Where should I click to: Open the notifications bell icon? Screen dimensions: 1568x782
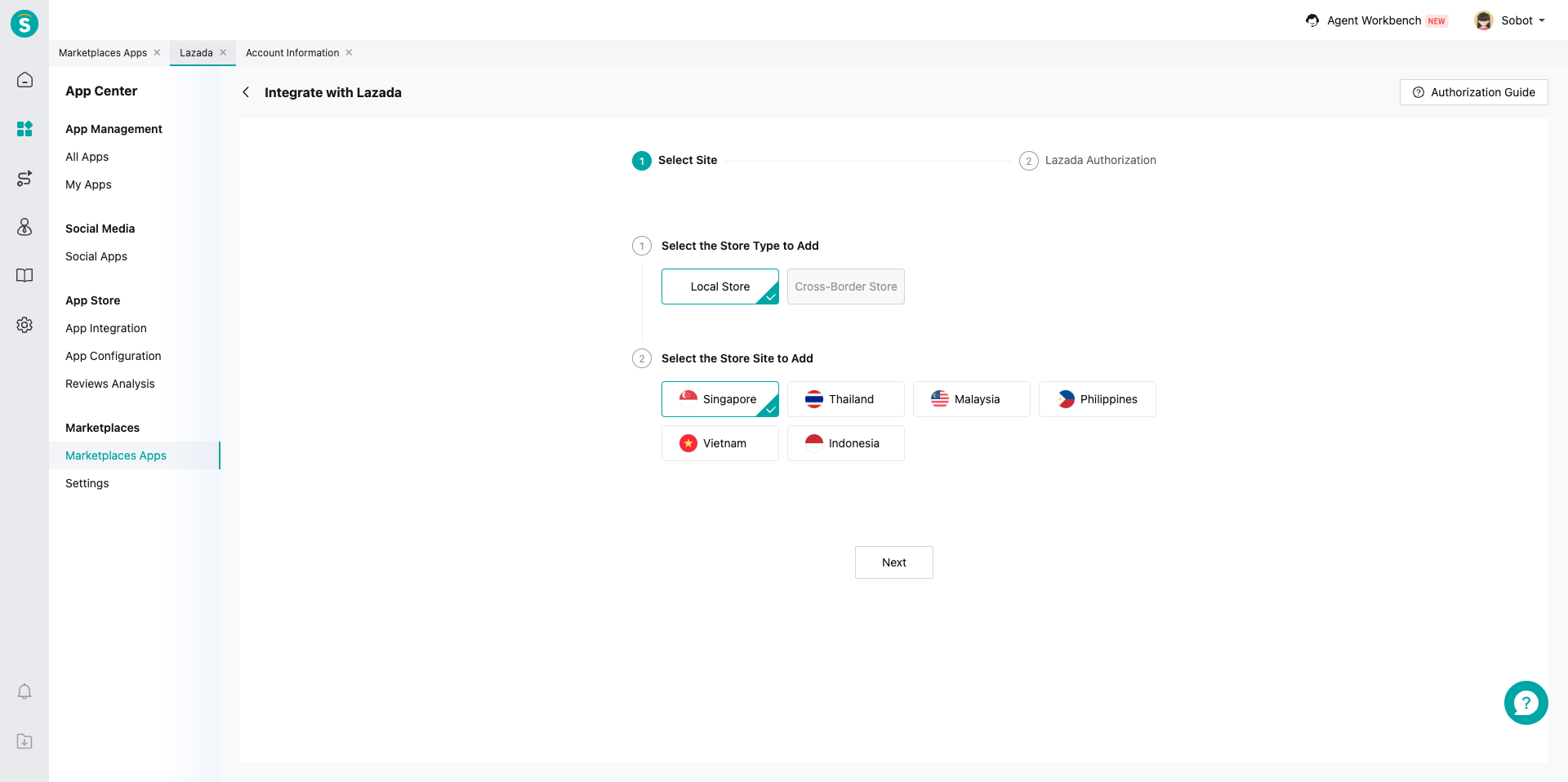[x=24, y=692]
